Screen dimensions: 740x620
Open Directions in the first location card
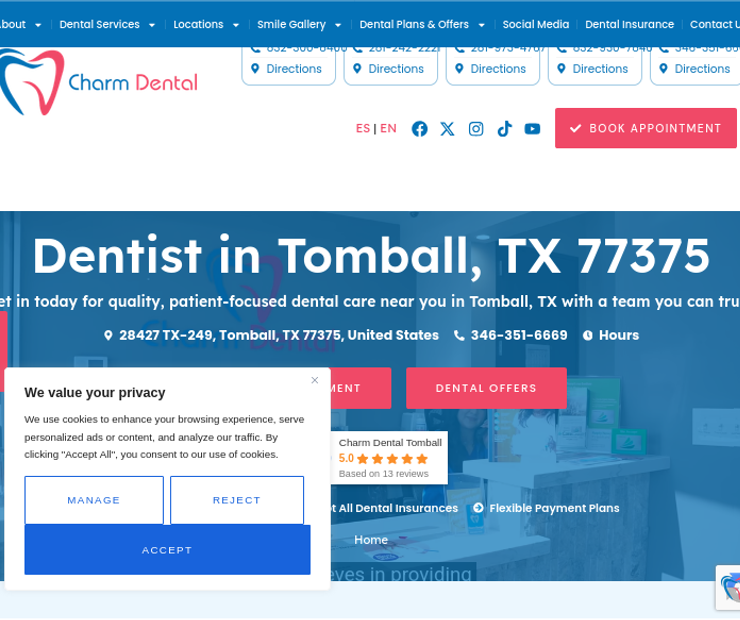[294, 69]
